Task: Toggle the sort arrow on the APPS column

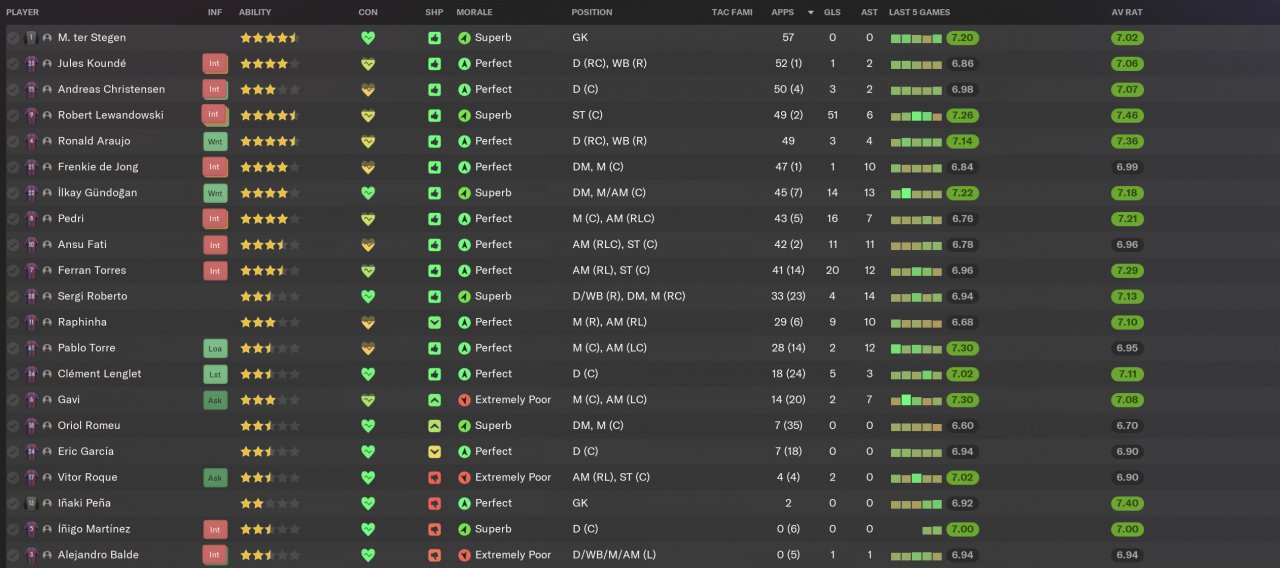Action: [x=811, y=12]
